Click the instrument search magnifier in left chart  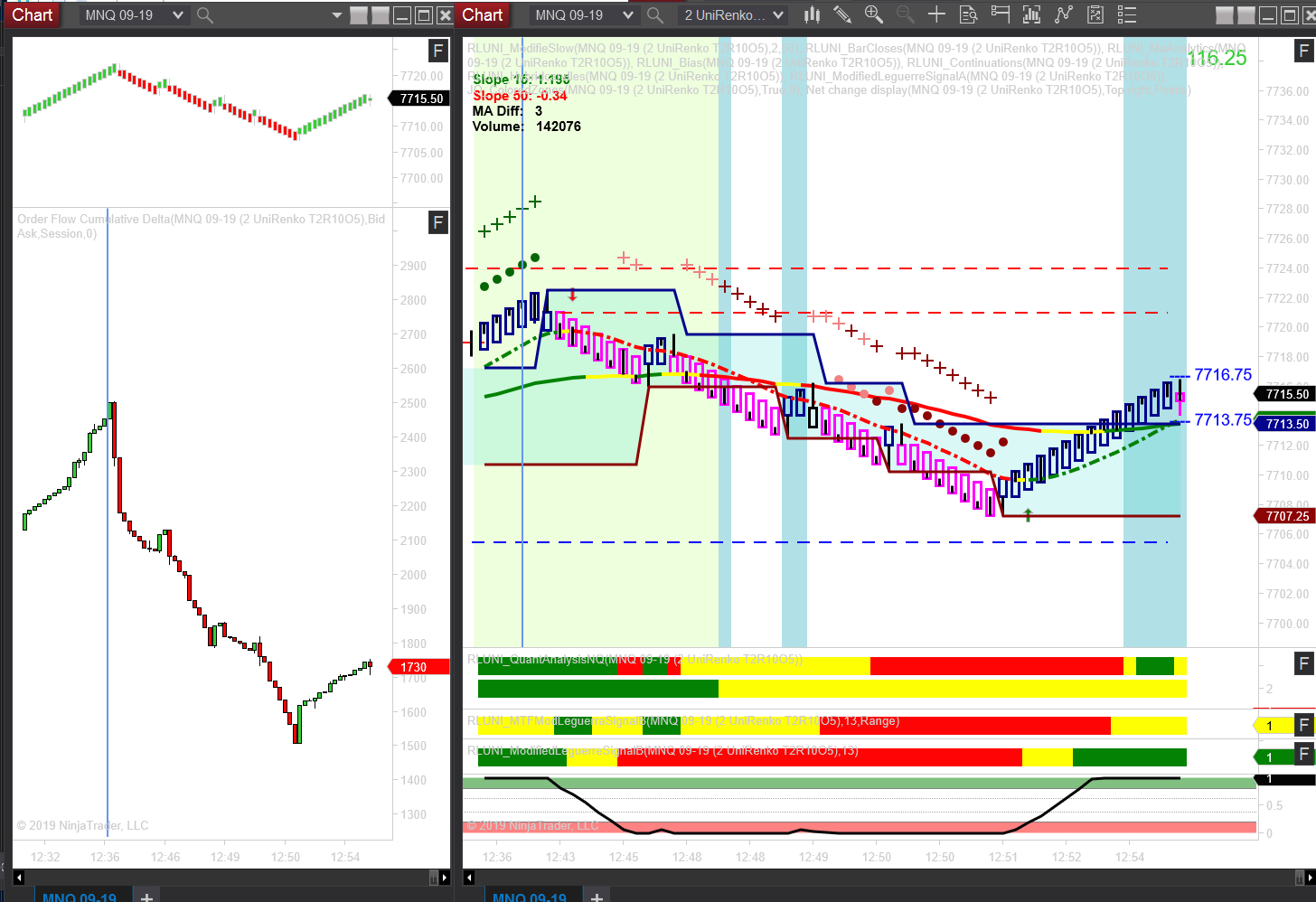pos(205,14)
